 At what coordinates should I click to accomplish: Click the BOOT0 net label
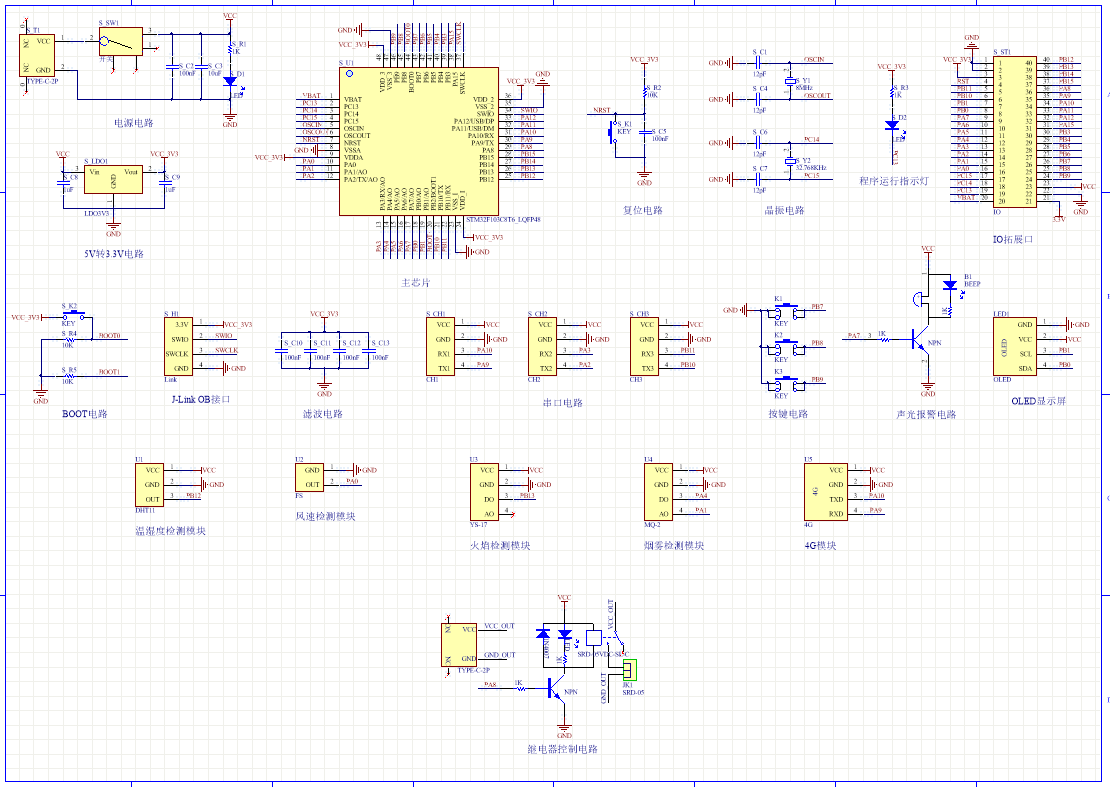coord(109,335)
